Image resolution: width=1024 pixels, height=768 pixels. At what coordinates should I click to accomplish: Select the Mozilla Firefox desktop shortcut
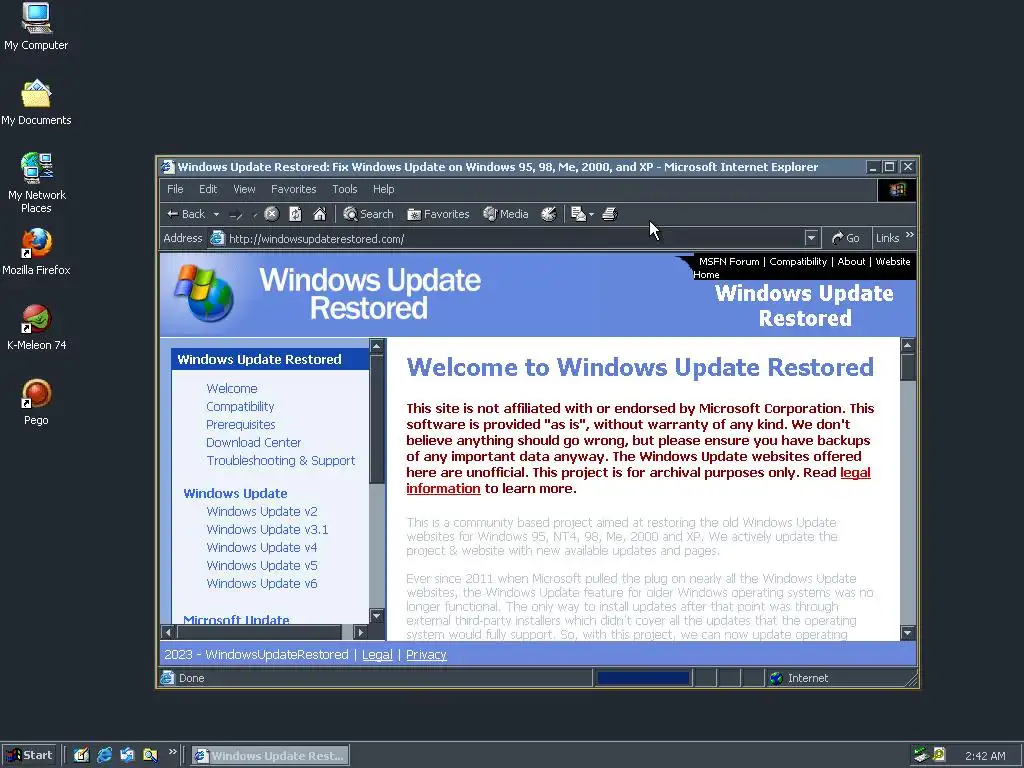[x=36, y=252]
